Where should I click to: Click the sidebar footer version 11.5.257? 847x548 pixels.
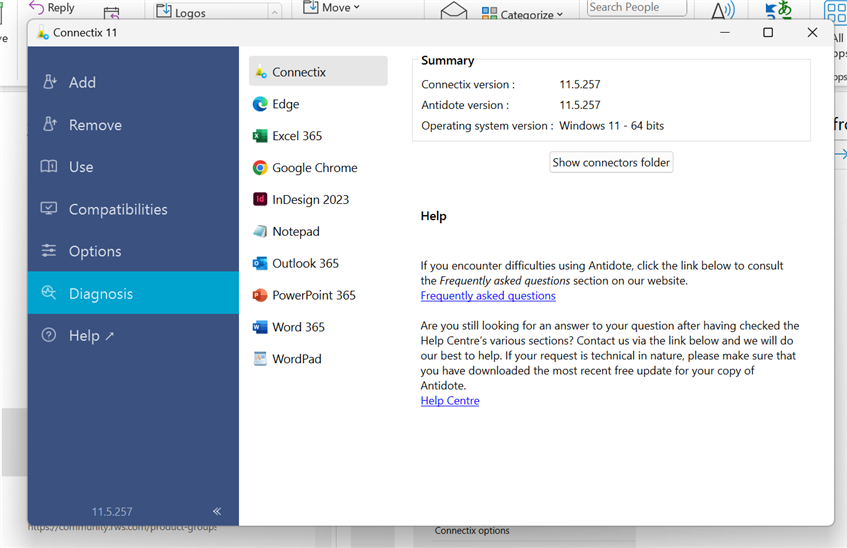tap(112, 511)
